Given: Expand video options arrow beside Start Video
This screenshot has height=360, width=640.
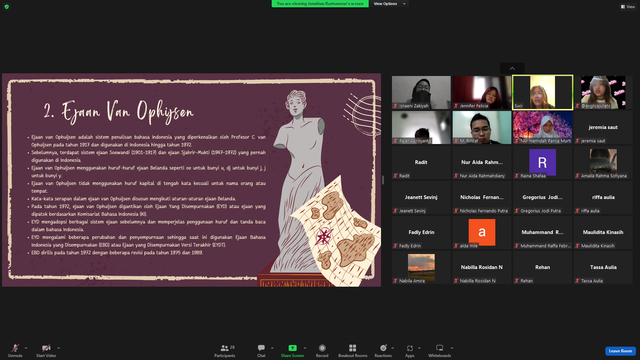Looking at the screenshot, I should (x=58, y=348).
